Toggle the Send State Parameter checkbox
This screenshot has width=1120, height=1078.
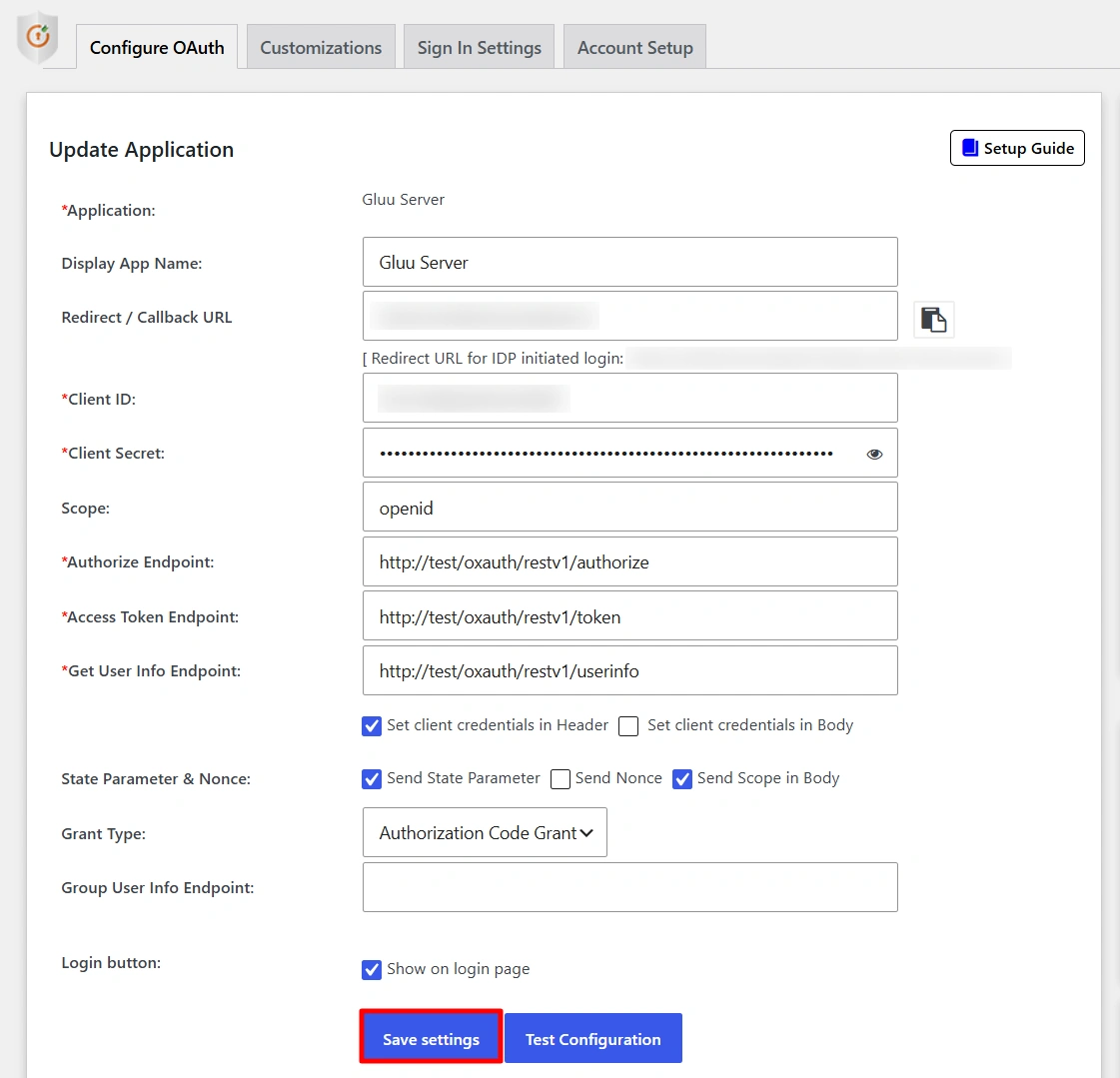372,778
